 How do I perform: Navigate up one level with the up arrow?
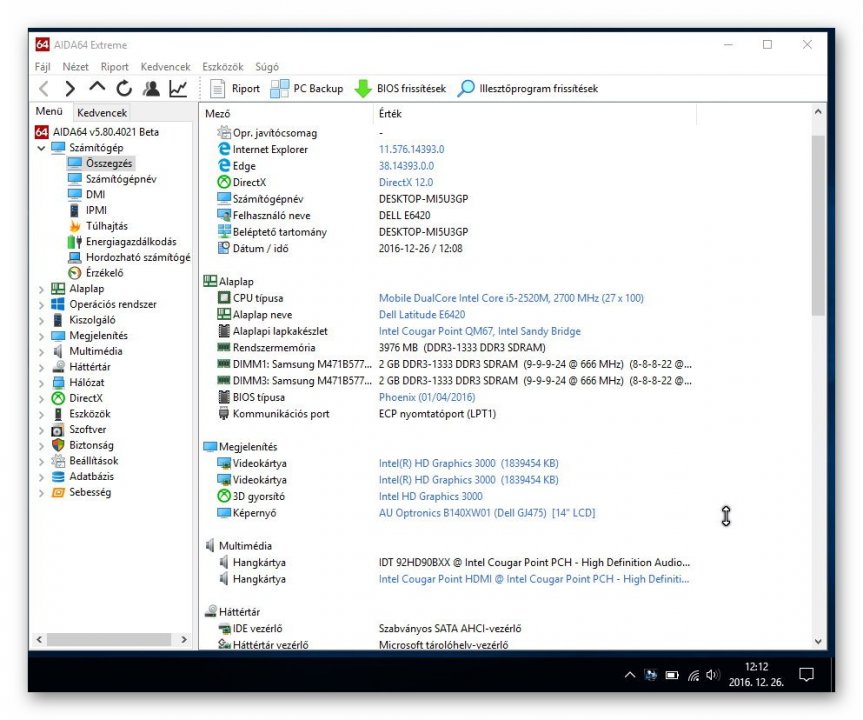(x=97, y=88)
